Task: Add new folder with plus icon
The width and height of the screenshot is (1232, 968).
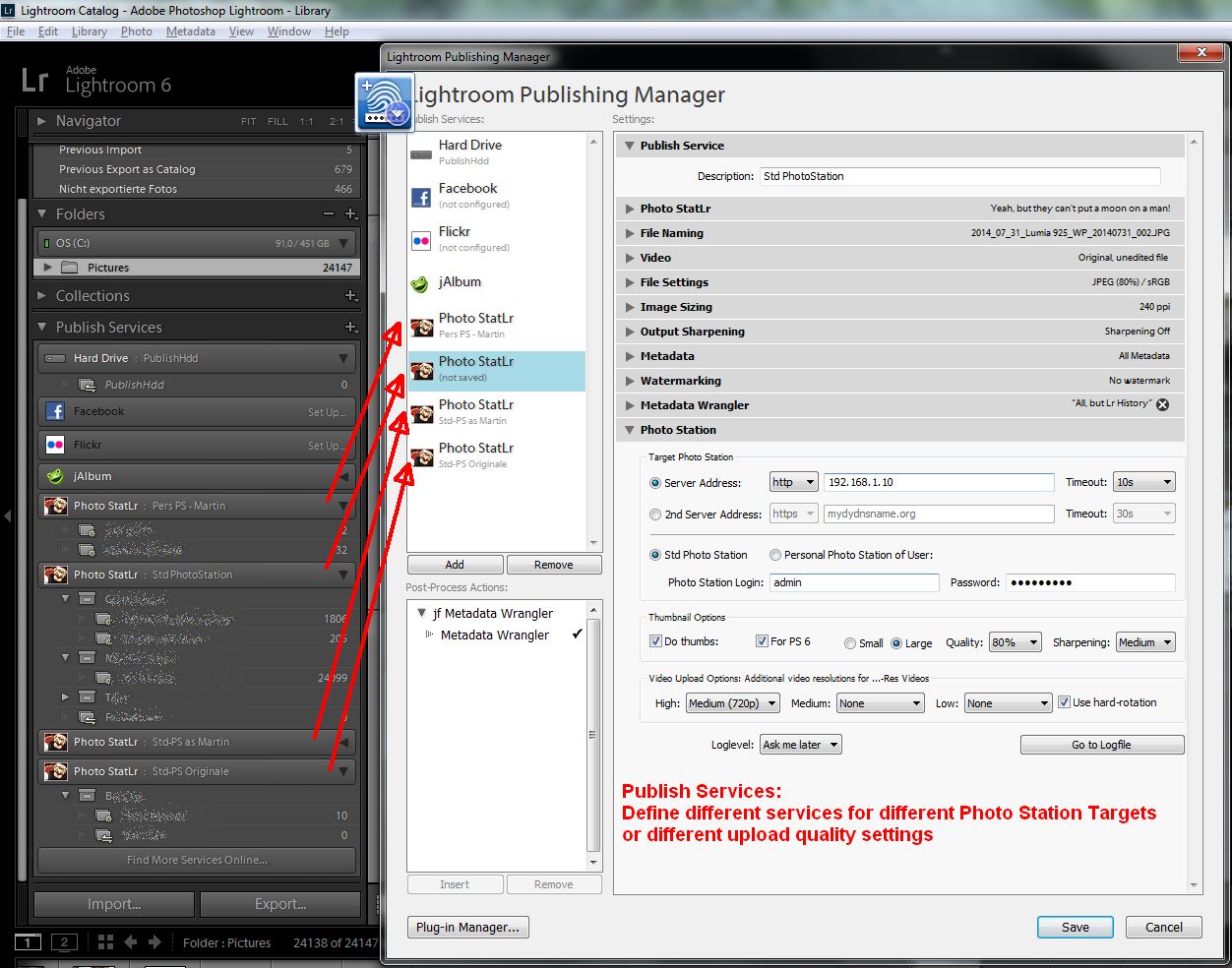Action: (x=351, y=214)
